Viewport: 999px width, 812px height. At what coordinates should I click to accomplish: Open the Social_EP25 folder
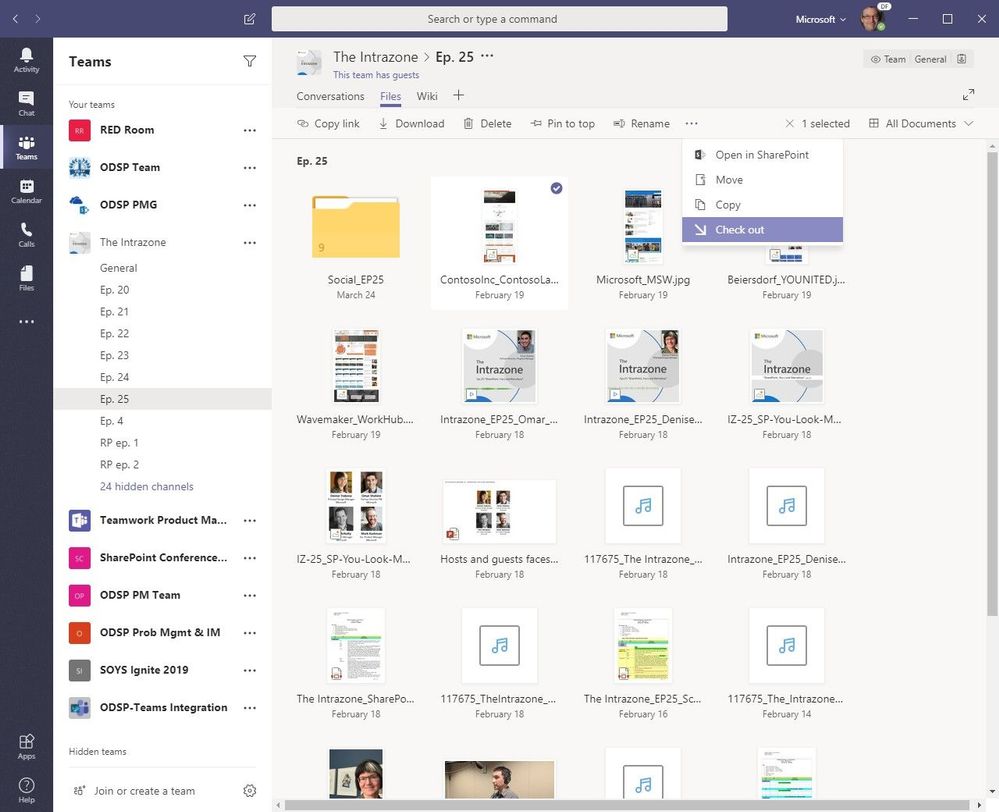point(355,228)
